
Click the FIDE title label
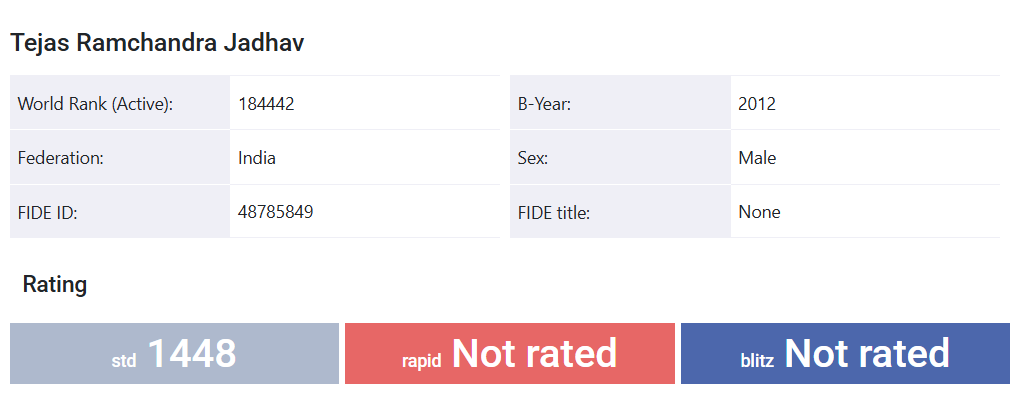coord(554,212)
